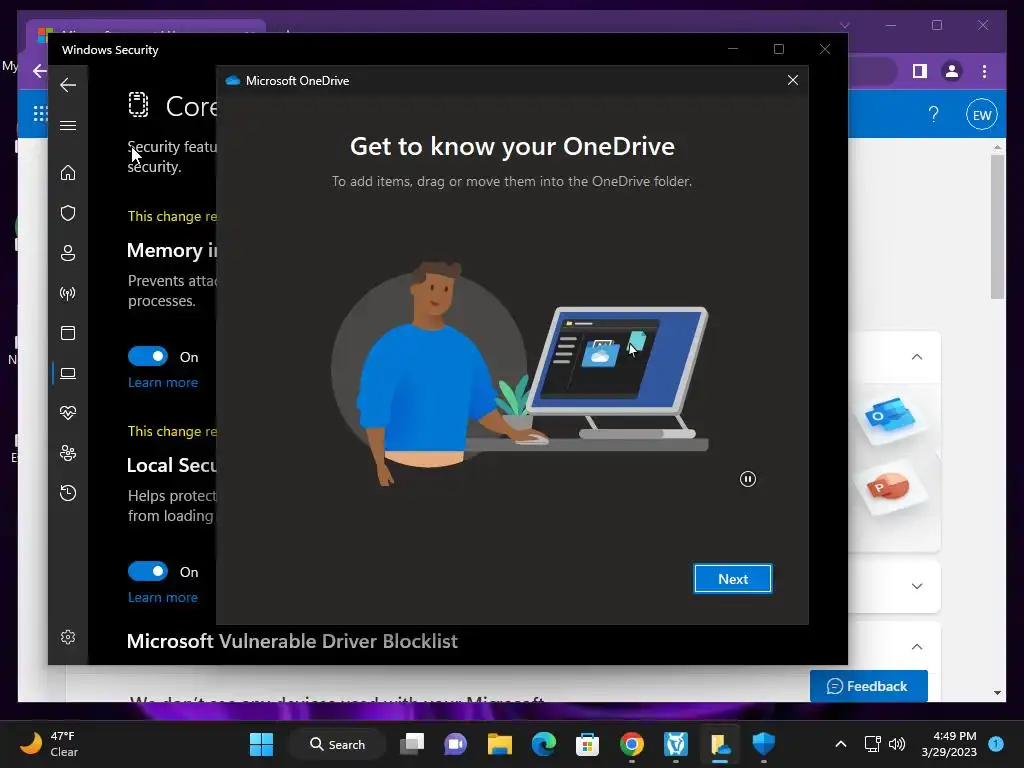Open the notification badge in tray
The image size is (1024, 768).
click(x=996, y=744)
